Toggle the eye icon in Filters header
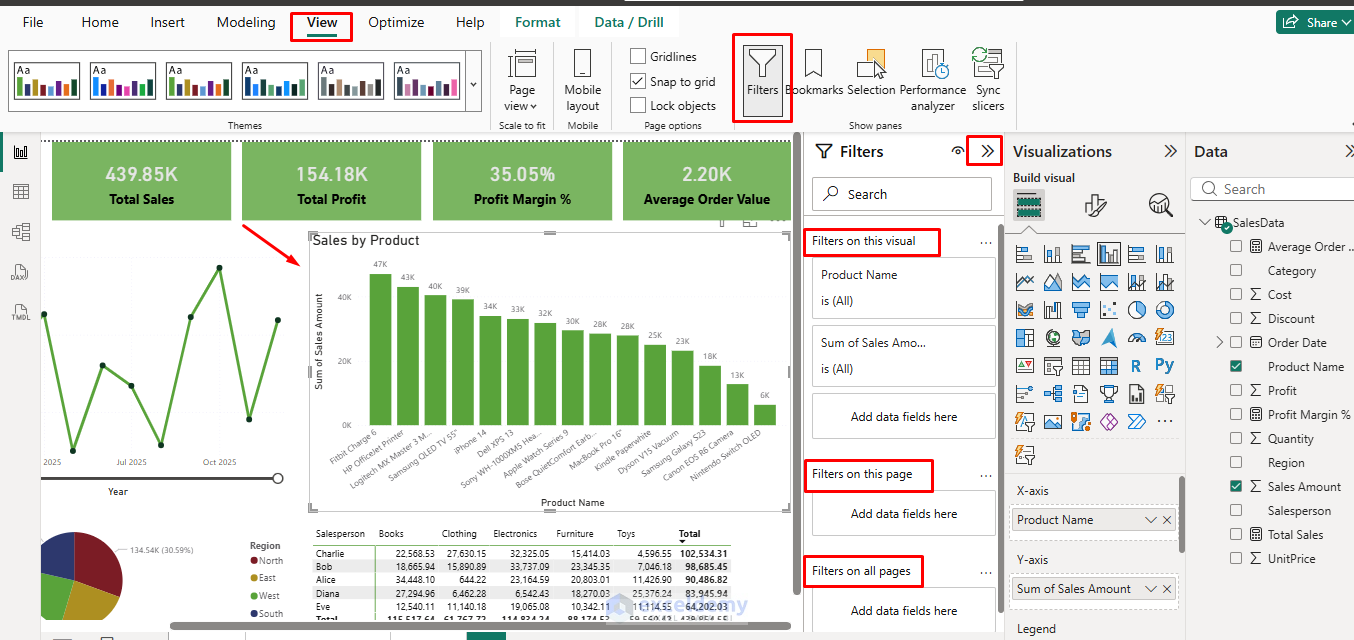This screenshot has width=1354, height=640. tap(958, 152)
